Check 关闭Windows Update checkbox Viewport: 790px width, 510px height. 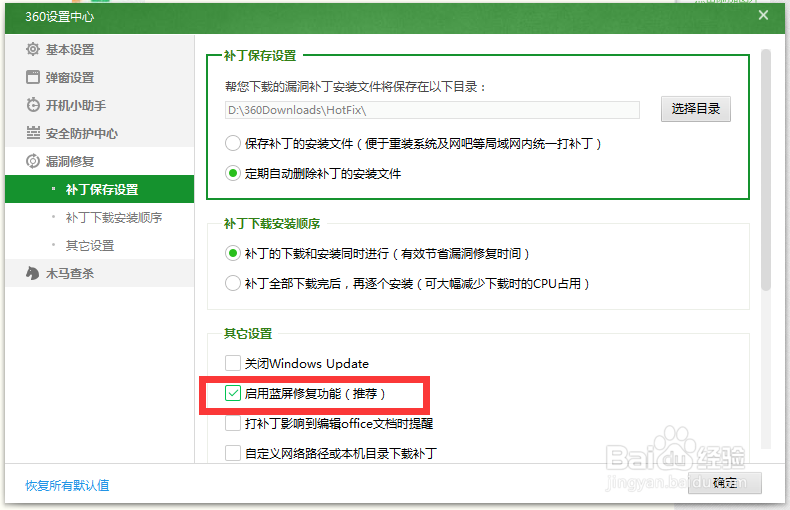point(233,363)
